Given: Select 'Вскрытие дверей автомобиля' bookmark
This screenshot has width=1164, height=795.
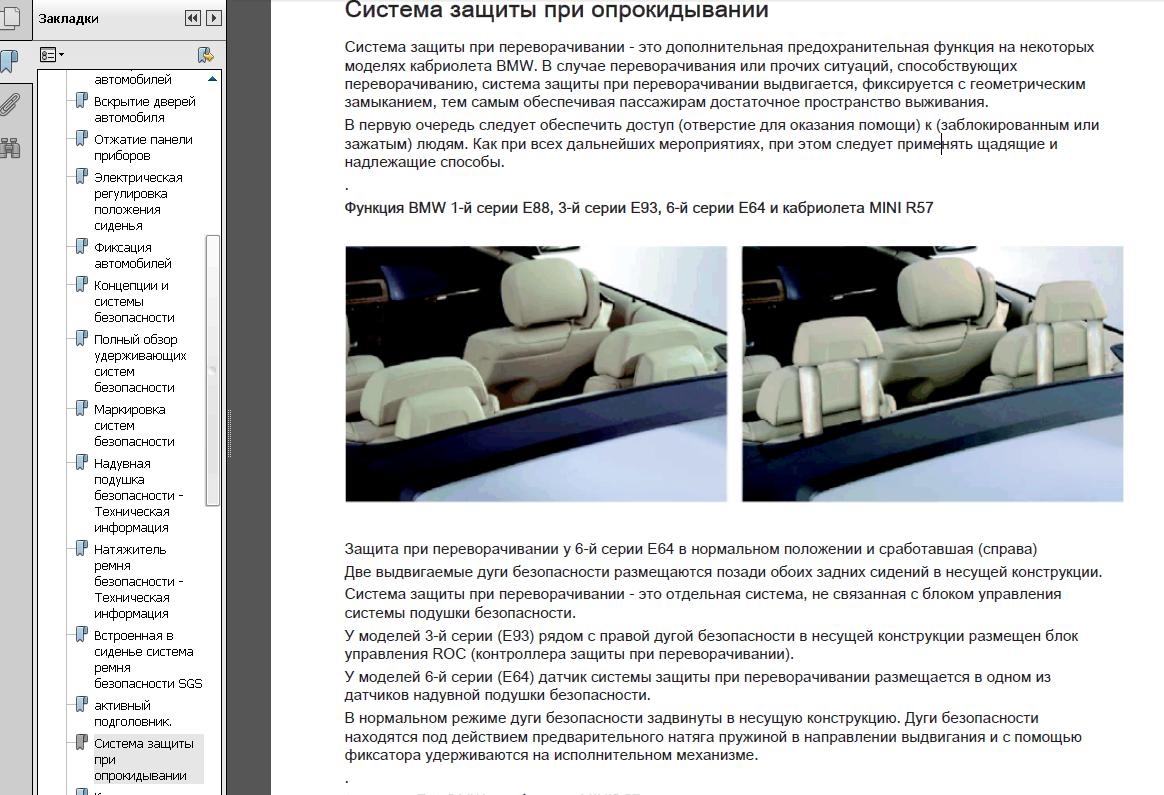Looking at the screenshot, I should point(144,109).
